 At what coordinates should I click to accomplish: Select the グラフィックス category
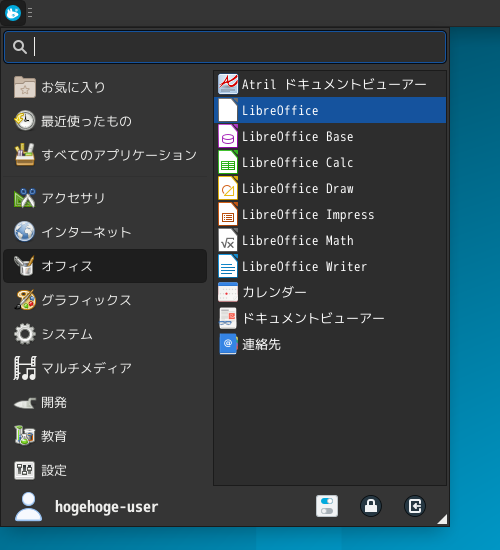[x=105, y=300]
